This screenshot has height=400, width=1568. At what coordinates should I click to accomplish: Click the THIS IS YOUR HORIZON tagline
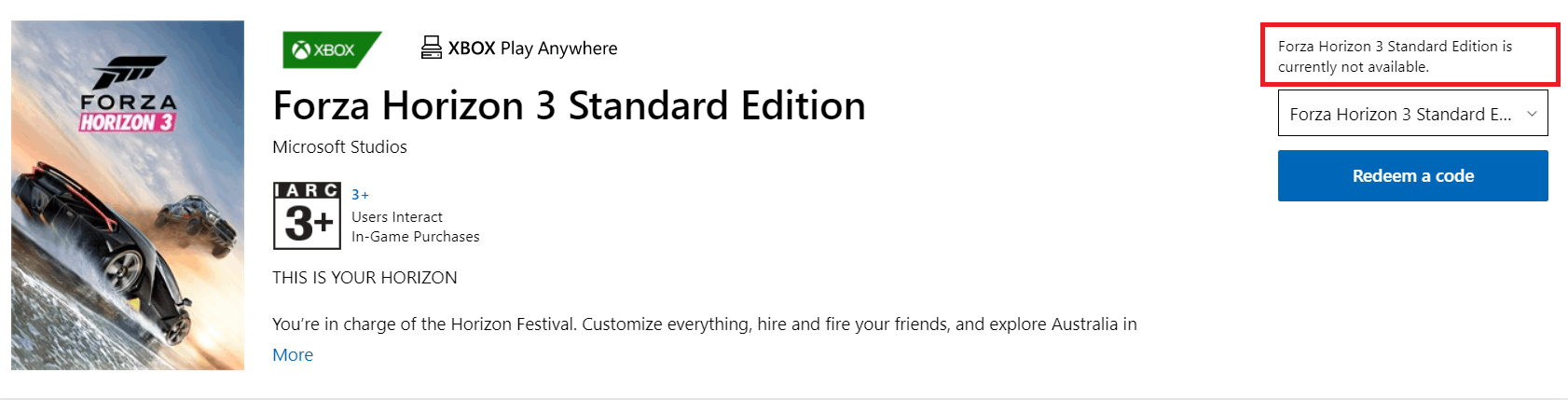click(364, 278)
